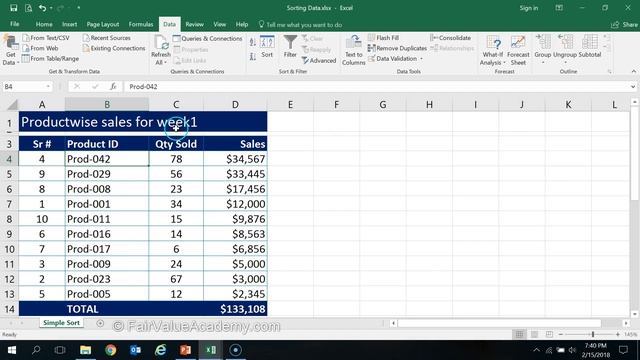Open Queries & Connections pane
Screen dimensions: 640x360
[x=207, y=38]
